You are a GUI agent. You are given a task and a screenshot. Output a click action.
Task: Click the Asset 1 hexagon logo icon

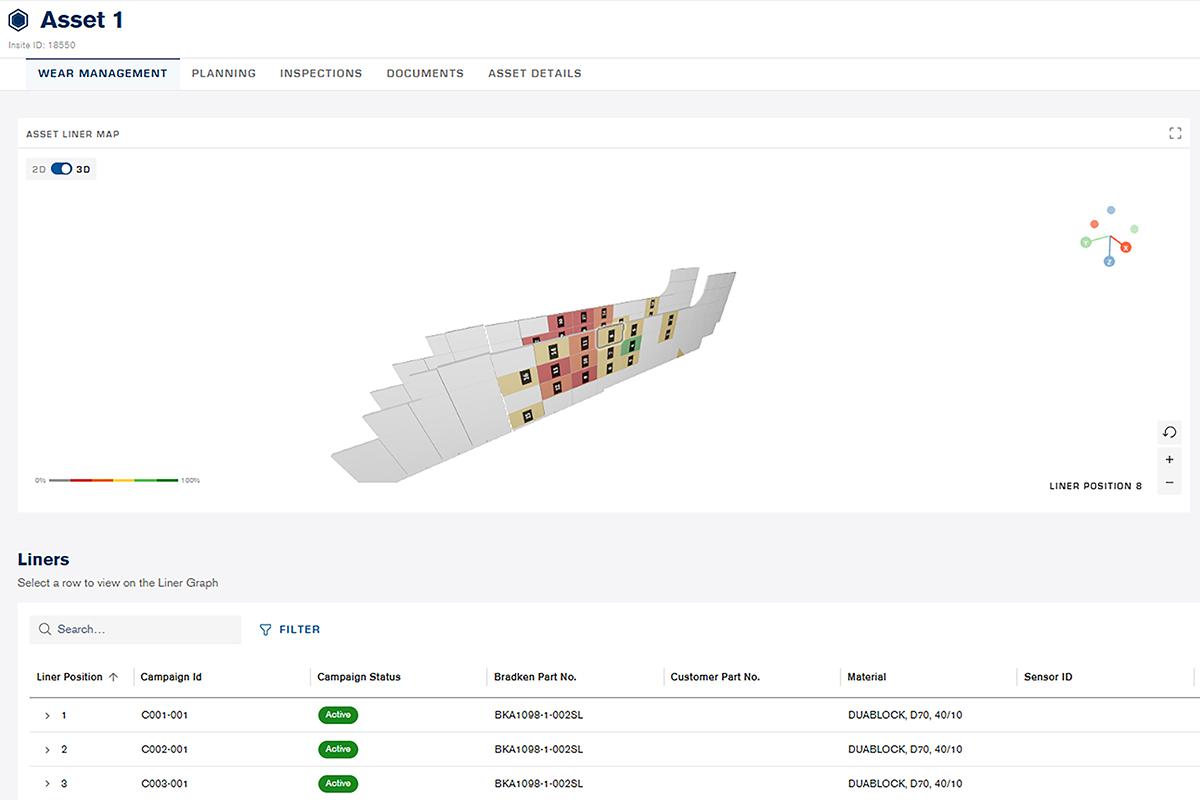(18, 19)
